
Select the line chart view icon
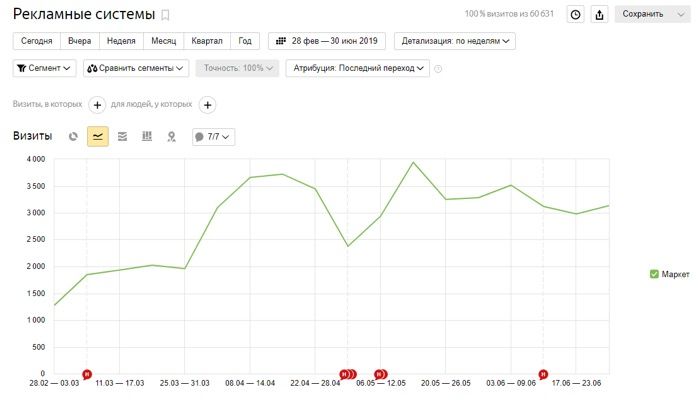[98, 136]
